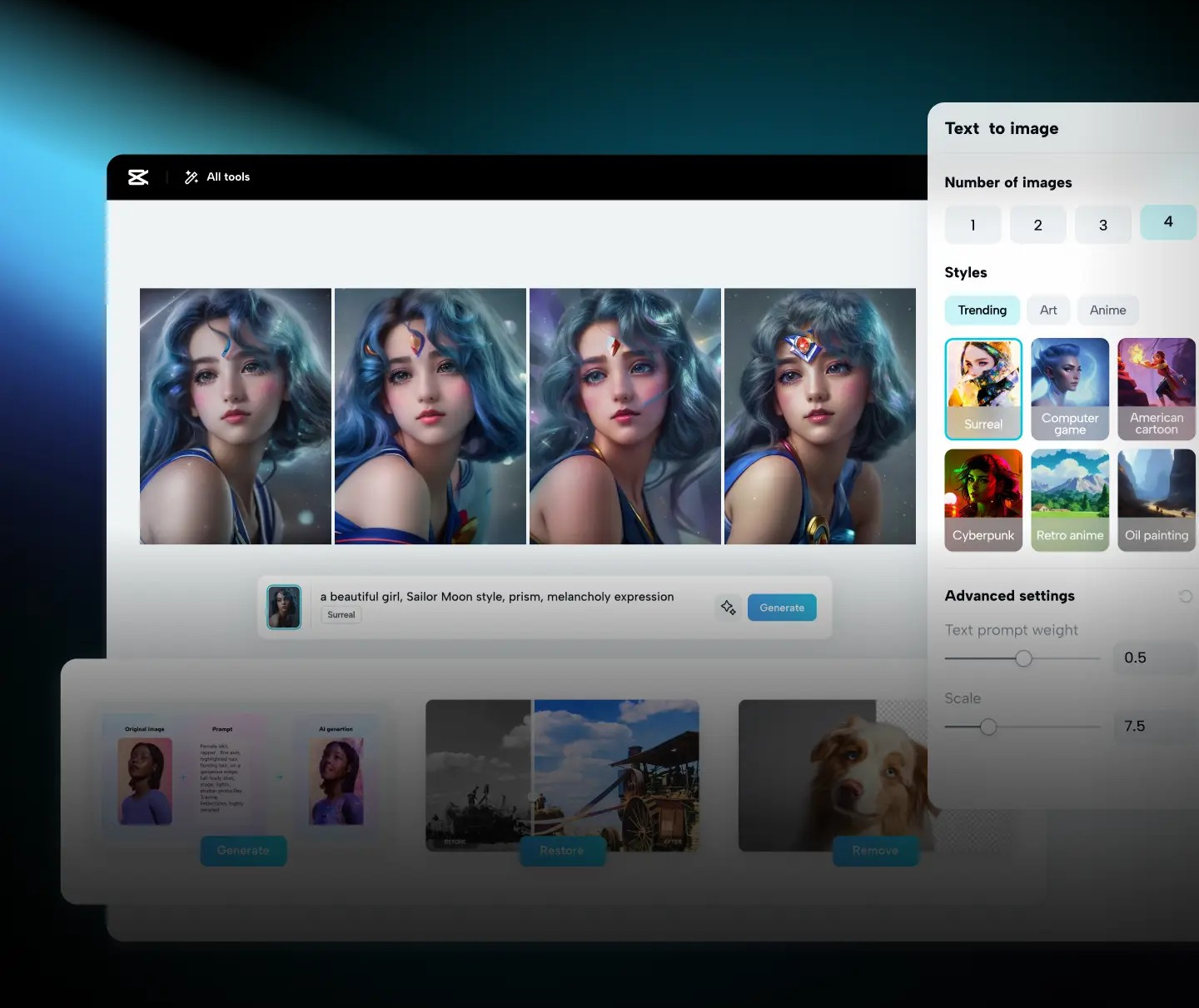1199x1008 pixels.
Task: Switch to the Trending styles tab
Action: [983, 310]
